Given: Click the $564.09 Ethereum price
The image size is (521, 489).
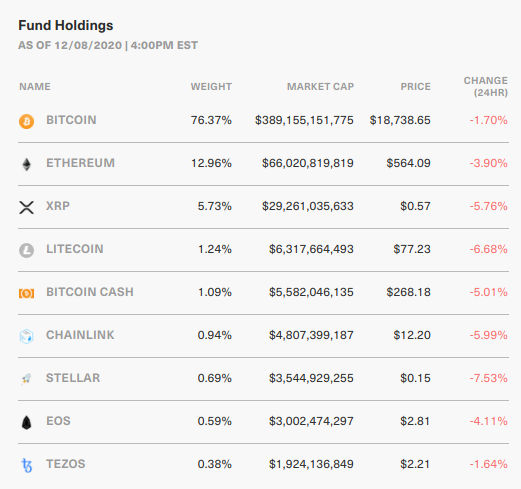Looking at the screenshot, I should [409, 163].
